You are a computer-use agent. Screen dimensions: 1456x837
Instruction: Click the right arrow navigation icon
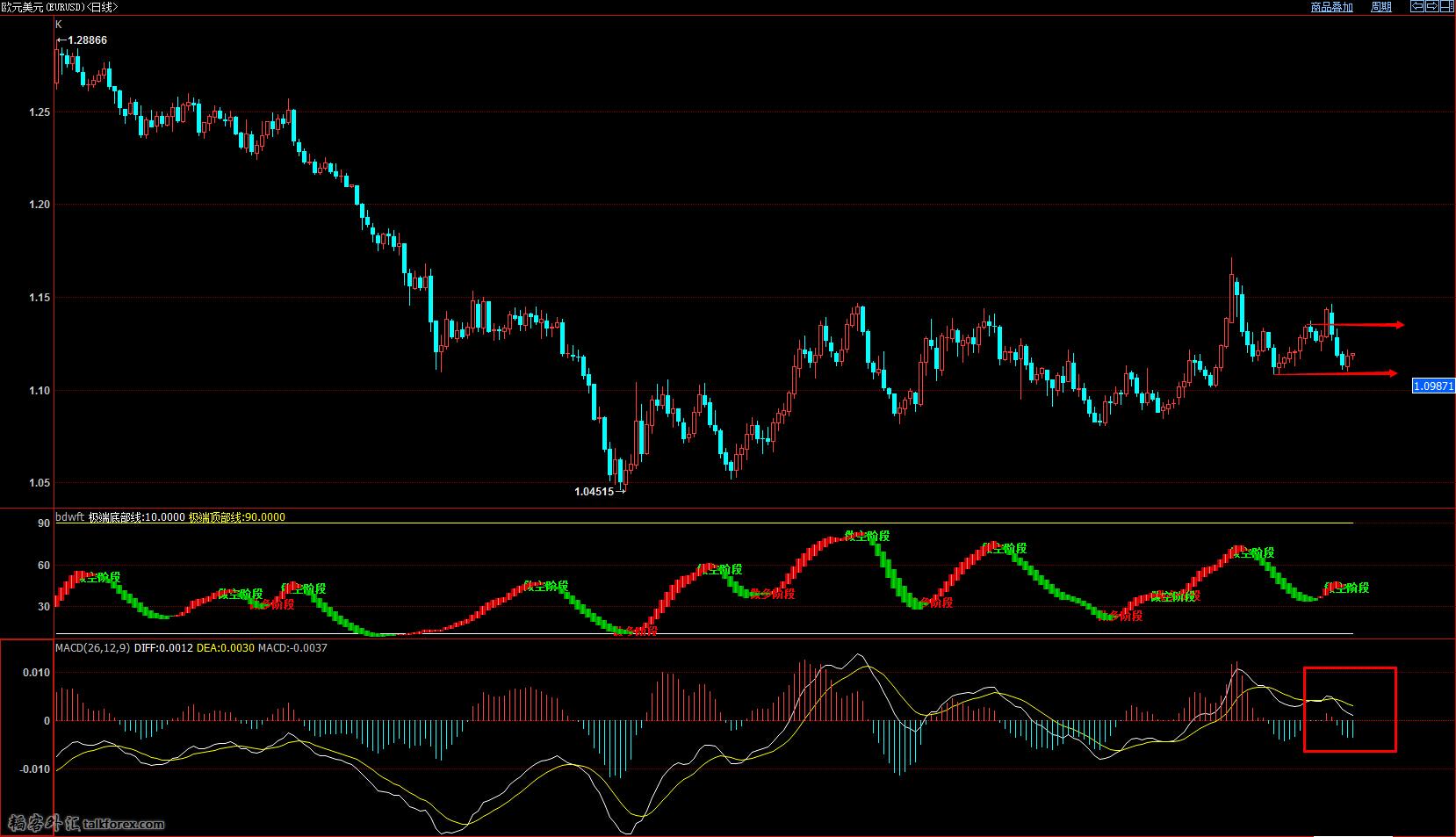pos(1432,6)
